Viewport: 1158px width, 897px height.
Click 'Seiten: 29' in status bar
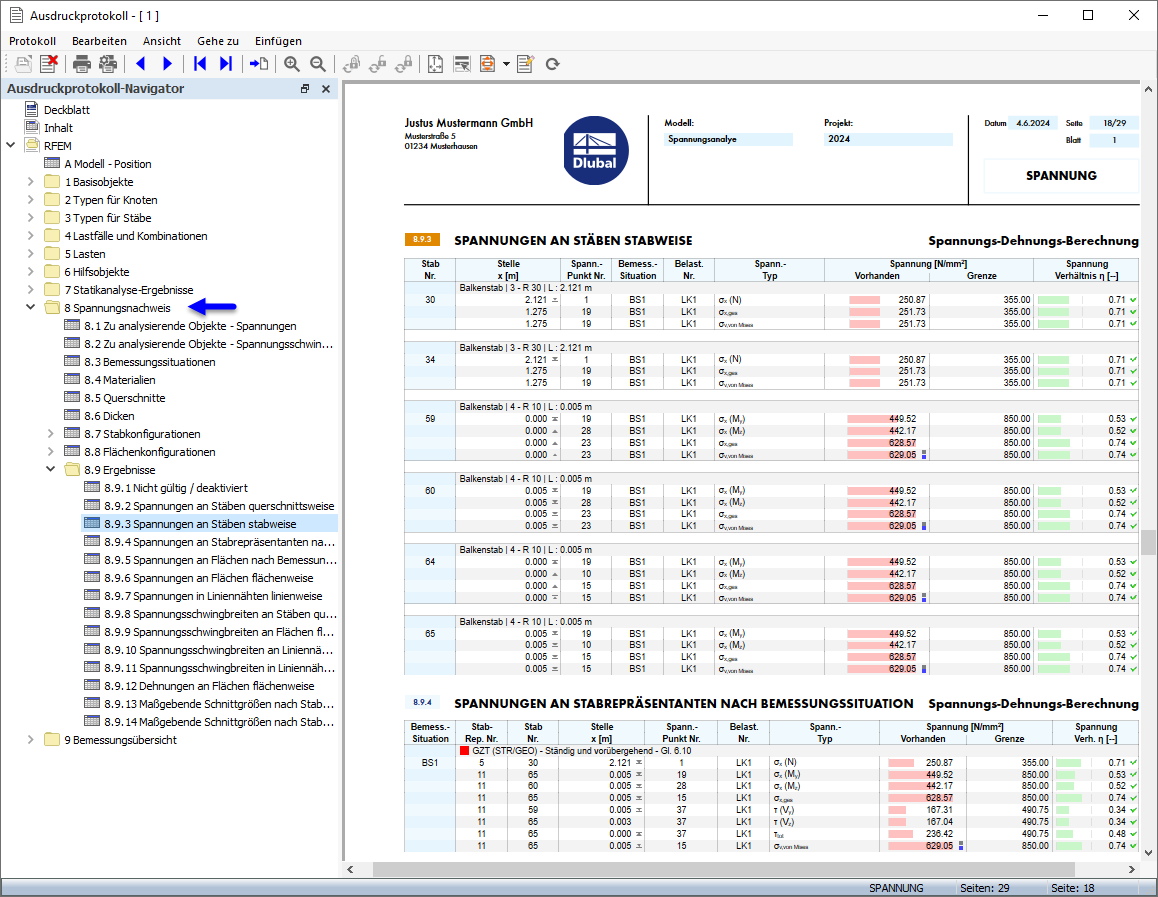[x=984, y=888]
